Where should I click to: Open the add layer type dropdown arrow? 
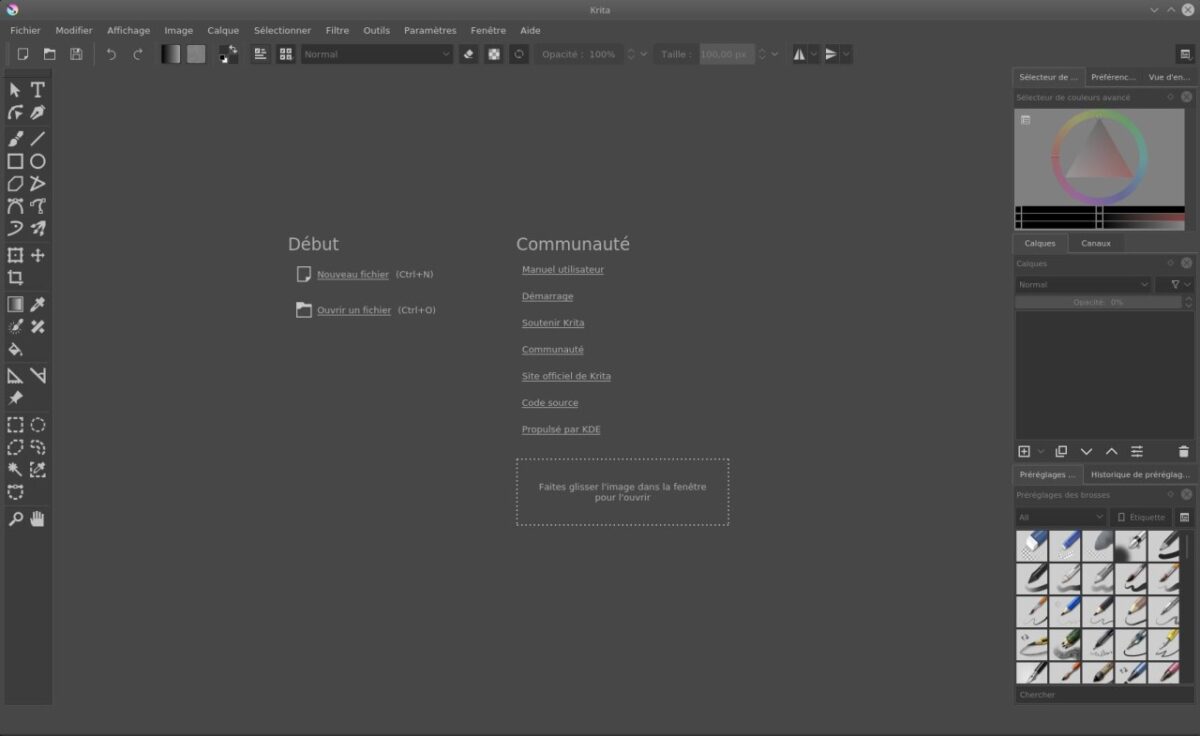point(1041,452)
